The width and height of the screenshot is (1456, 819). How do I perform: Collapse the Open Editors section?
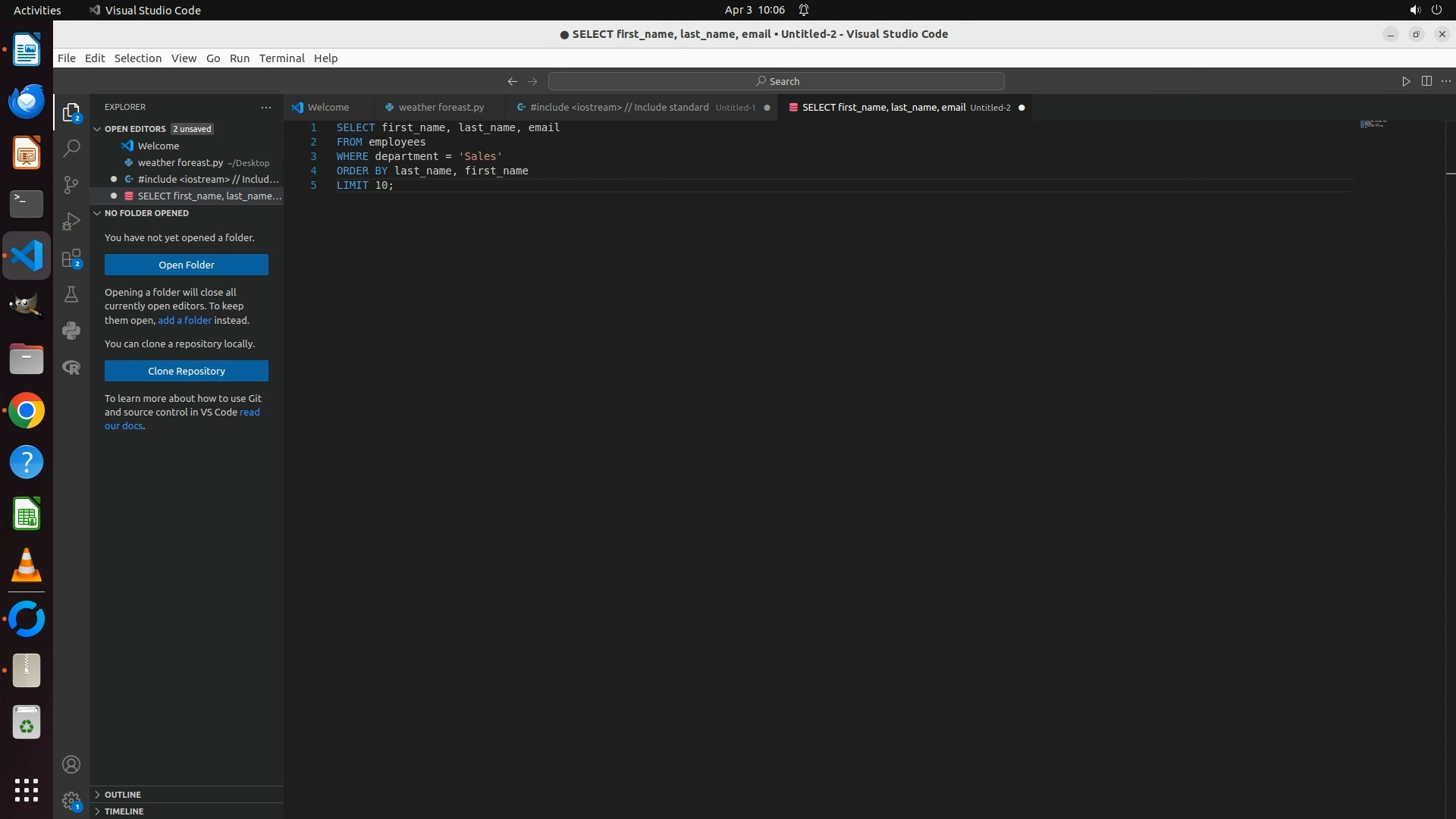pyautogui.click(x=97, y=129)
